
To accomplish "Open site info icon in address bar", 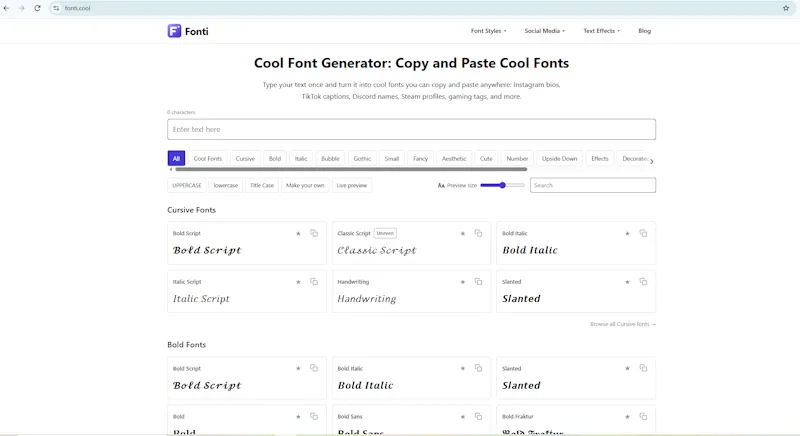I will pyautogui.click(x=56, y=8).
